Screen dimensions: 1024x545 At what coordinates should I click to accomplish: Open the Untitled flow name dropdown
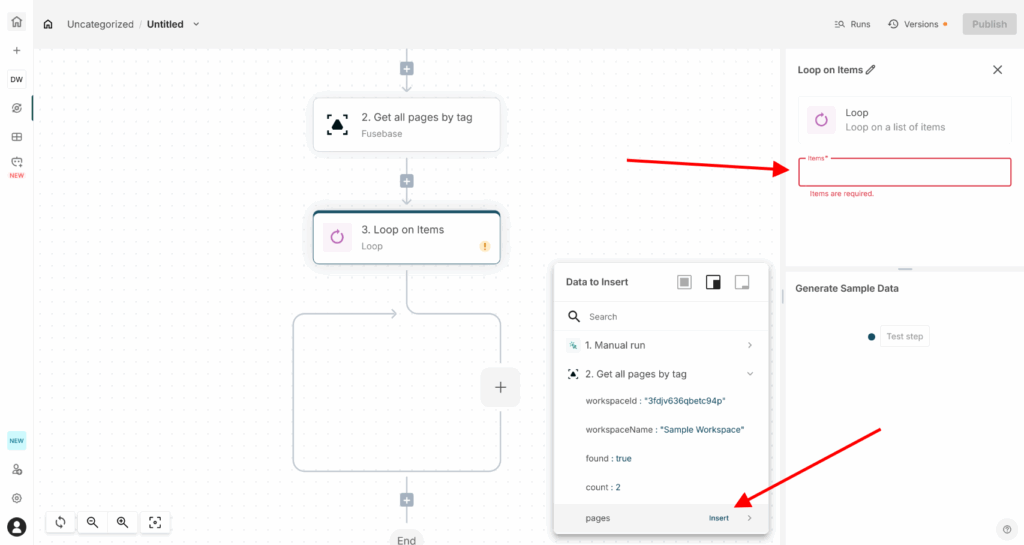[196, 24]
